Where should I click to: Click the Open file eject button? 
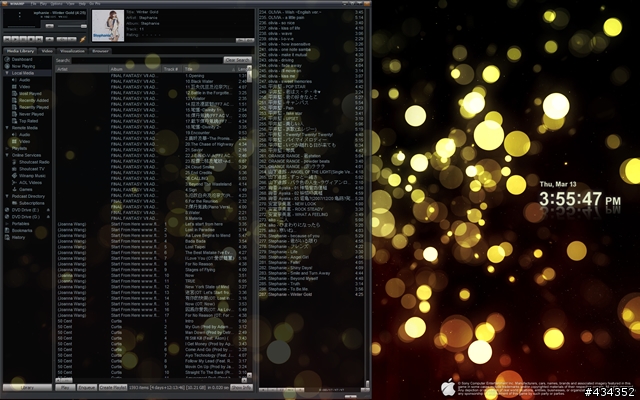49,39
